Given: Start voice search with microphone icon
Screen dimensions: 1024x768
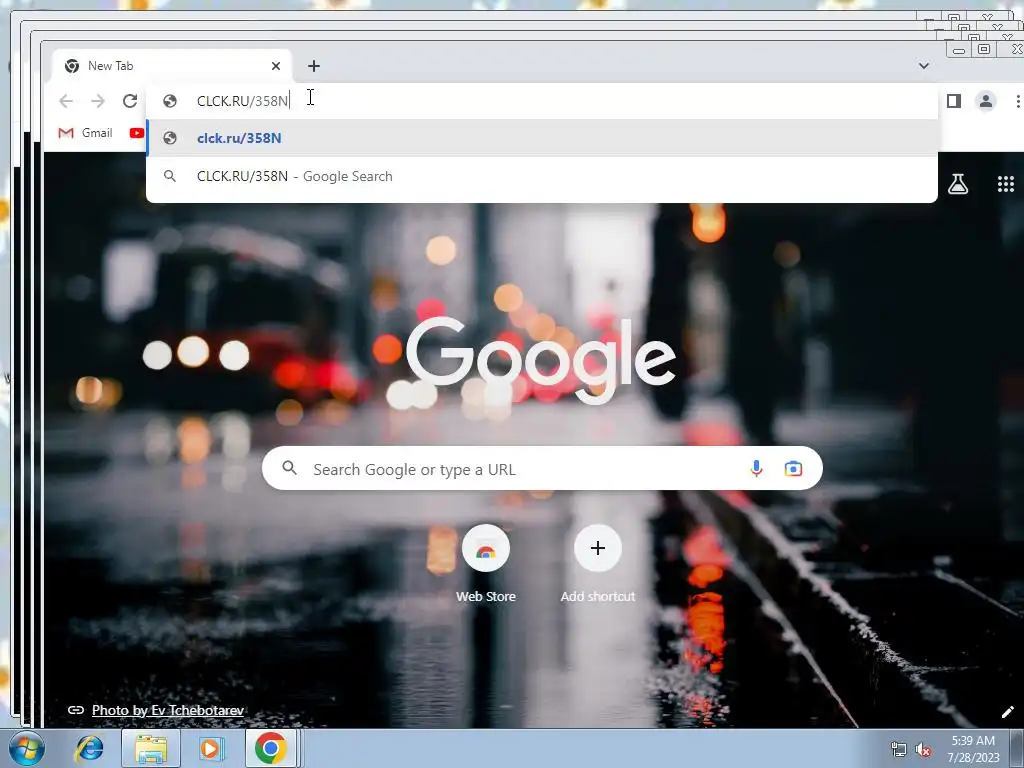Looking at the screenshot, I should click(756, 468).
